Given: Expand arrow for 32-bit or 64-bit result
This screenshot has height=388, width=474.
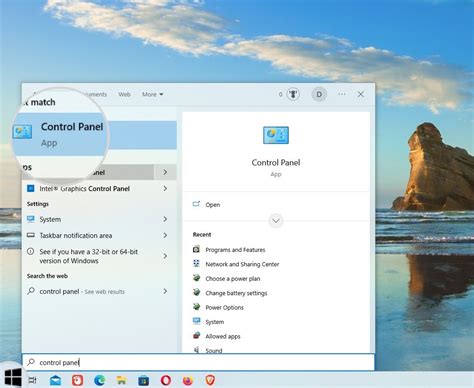Looking at the screenshot, I should [165, 256].
